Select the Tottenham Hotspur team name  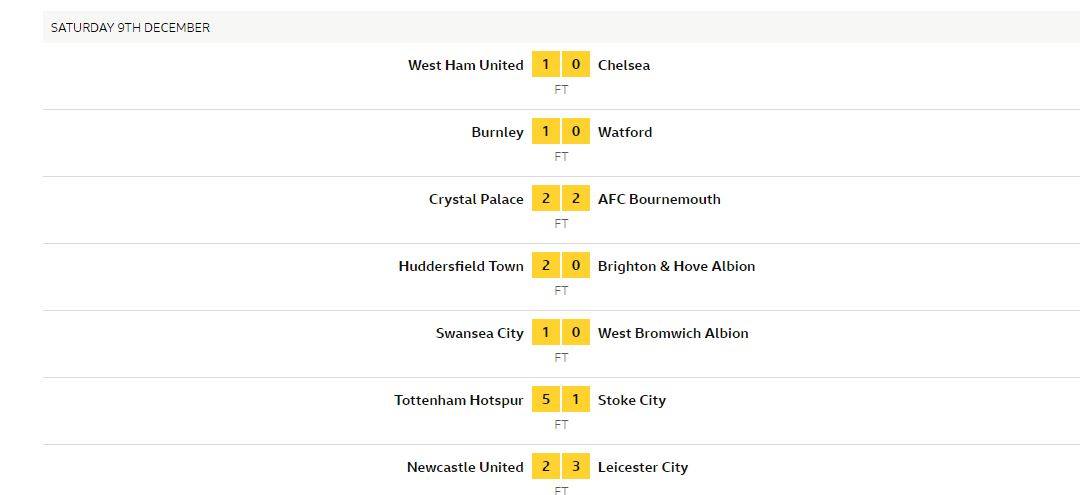point(459,400)
